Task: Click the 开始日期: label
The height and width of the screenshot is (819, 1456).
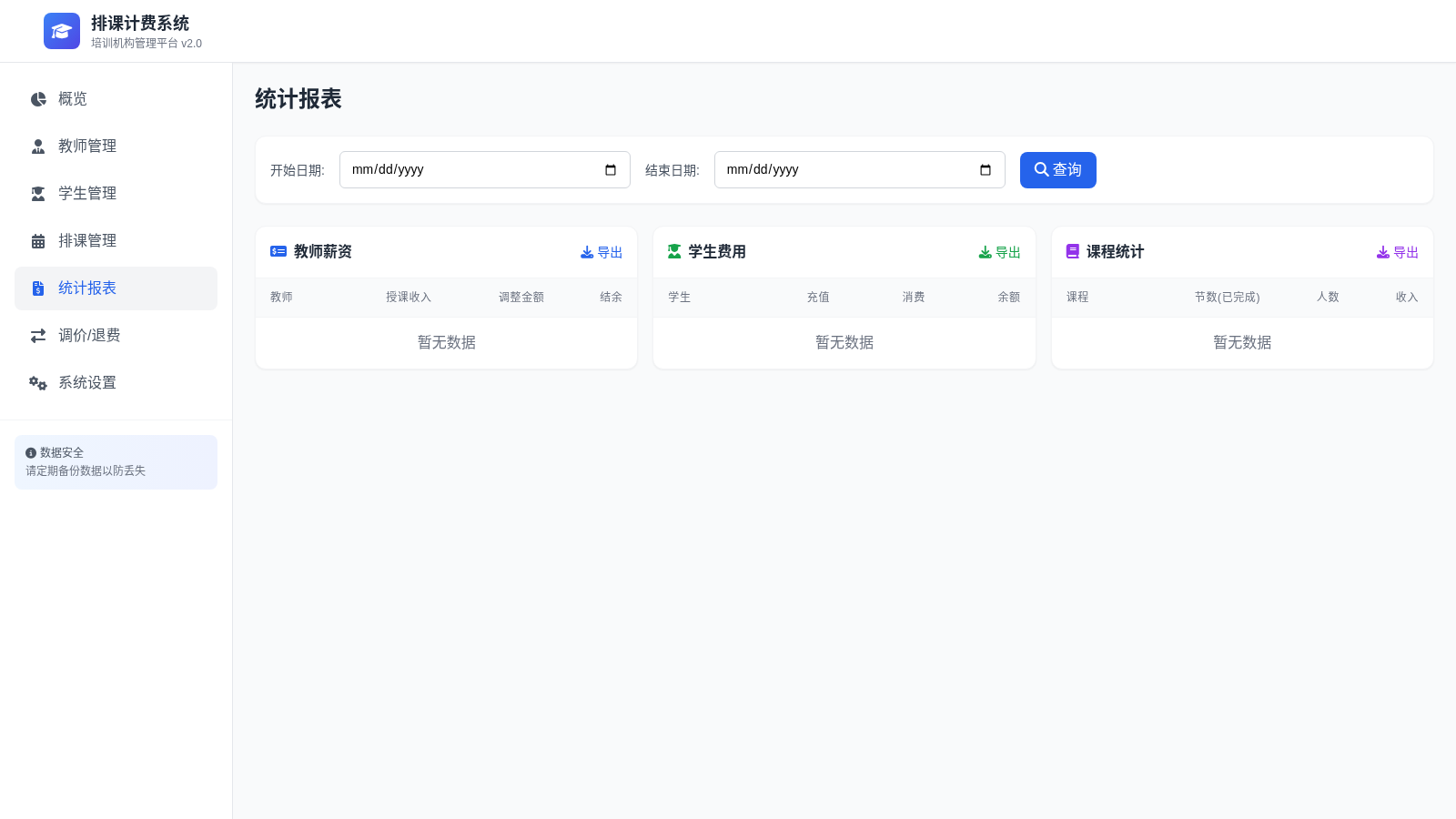Action: [x=298, y=170]
